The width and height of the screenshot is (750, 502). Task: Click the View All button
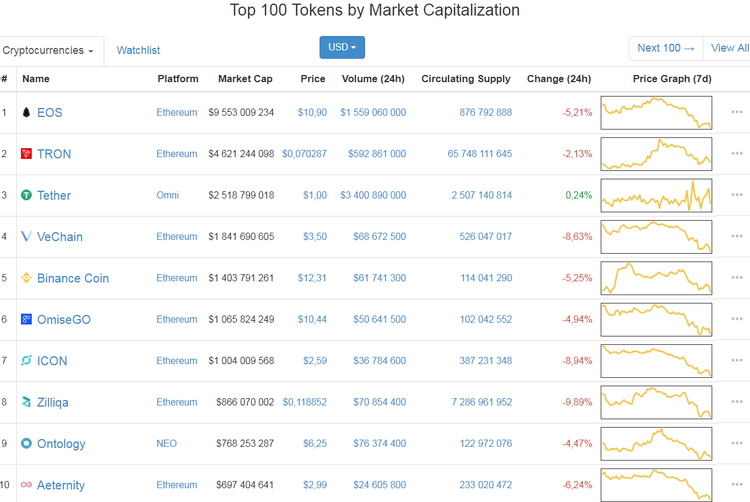729,48
